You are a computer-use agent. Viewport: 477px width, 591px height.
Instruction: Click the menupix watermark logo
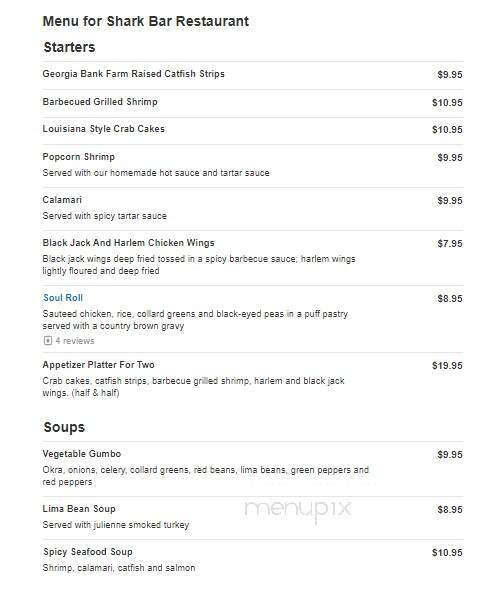[298, 510]
